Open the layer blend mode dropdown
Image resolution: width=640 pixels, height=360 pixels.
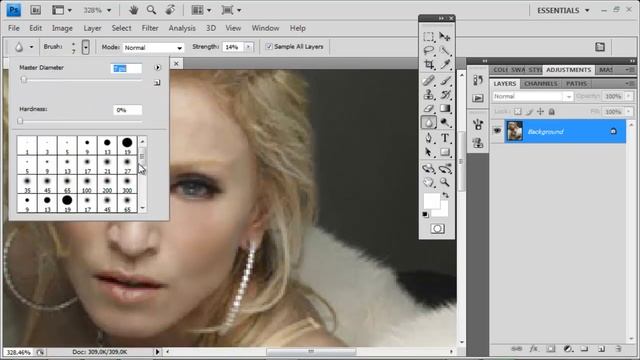[x=532, y=96]
